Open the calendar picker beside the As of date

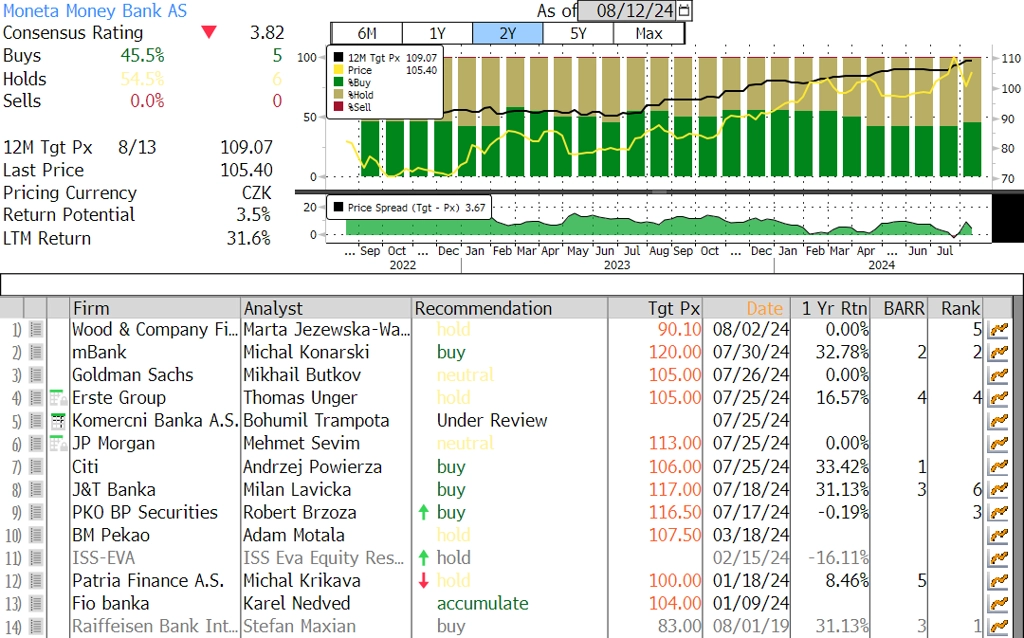[x=684, y=10]
